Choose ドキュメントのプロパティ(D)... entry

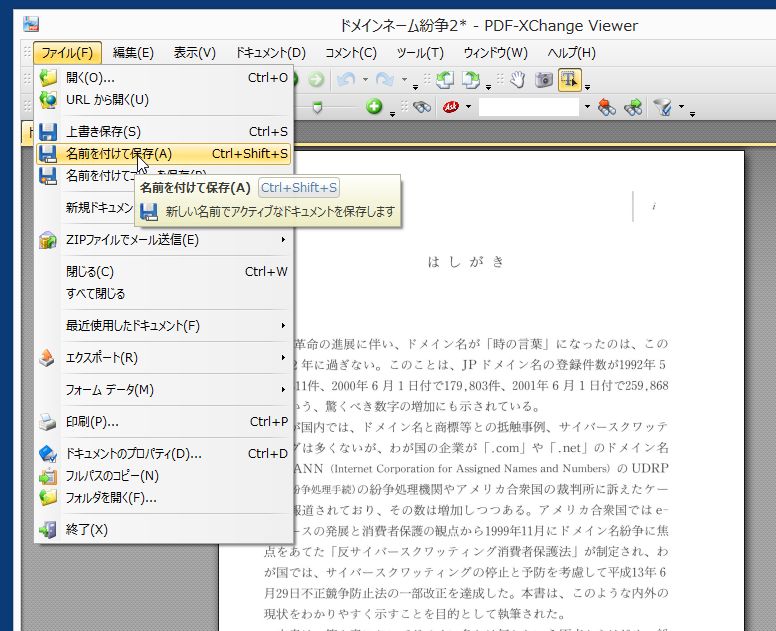[163, 454]
